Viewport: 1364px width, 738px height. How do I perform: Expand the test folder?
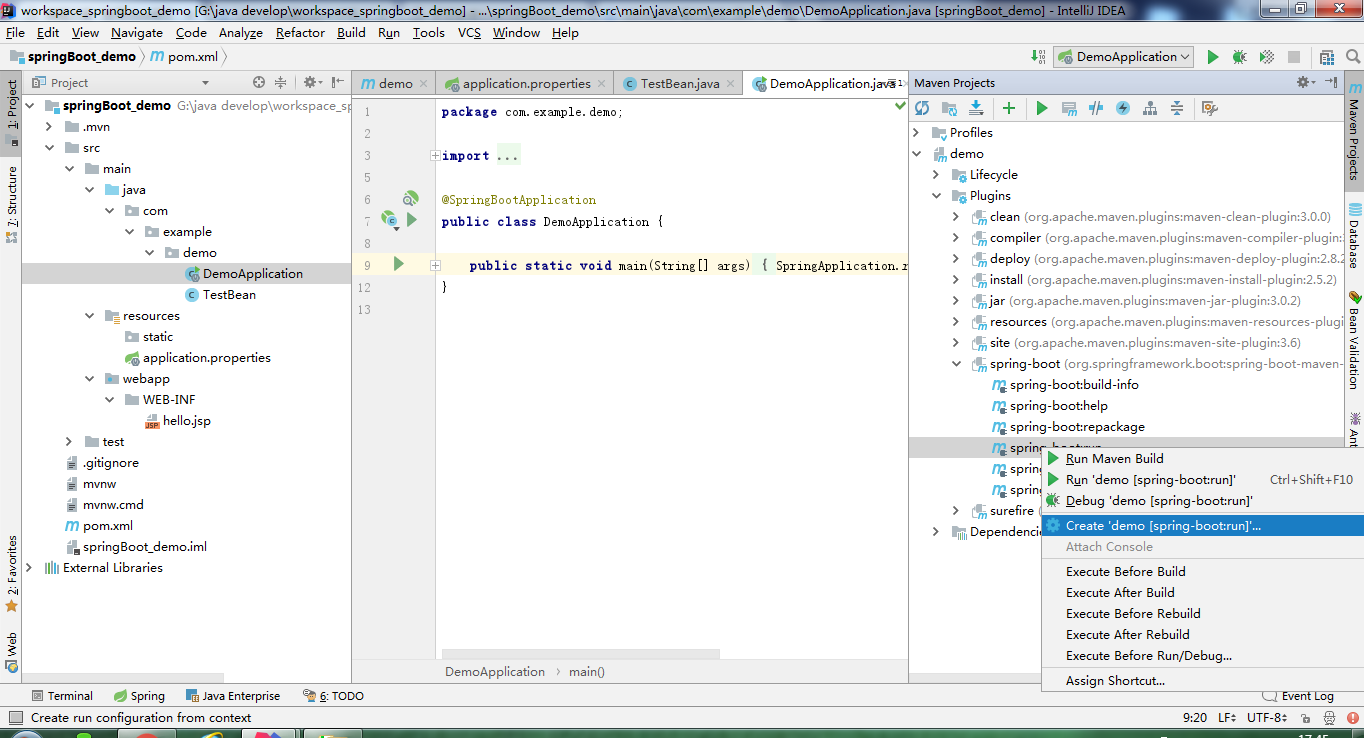pyautogui.click(x=69, y=441)
